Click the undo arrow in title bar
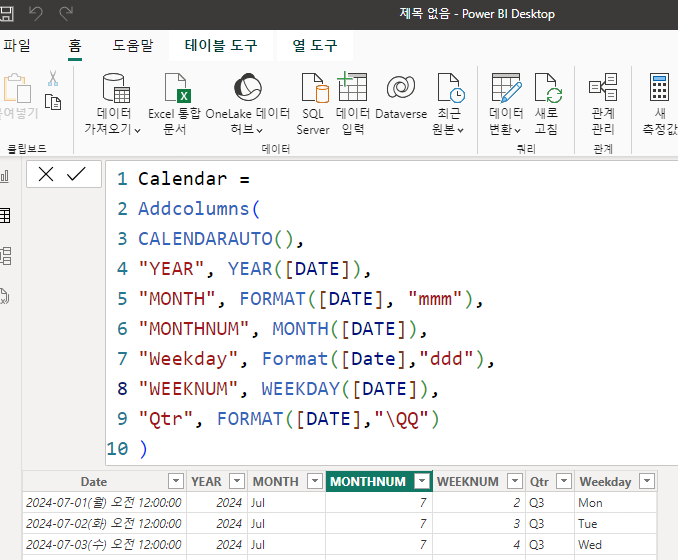Screen dimensions: 678x560 click(x=36, y=13)
